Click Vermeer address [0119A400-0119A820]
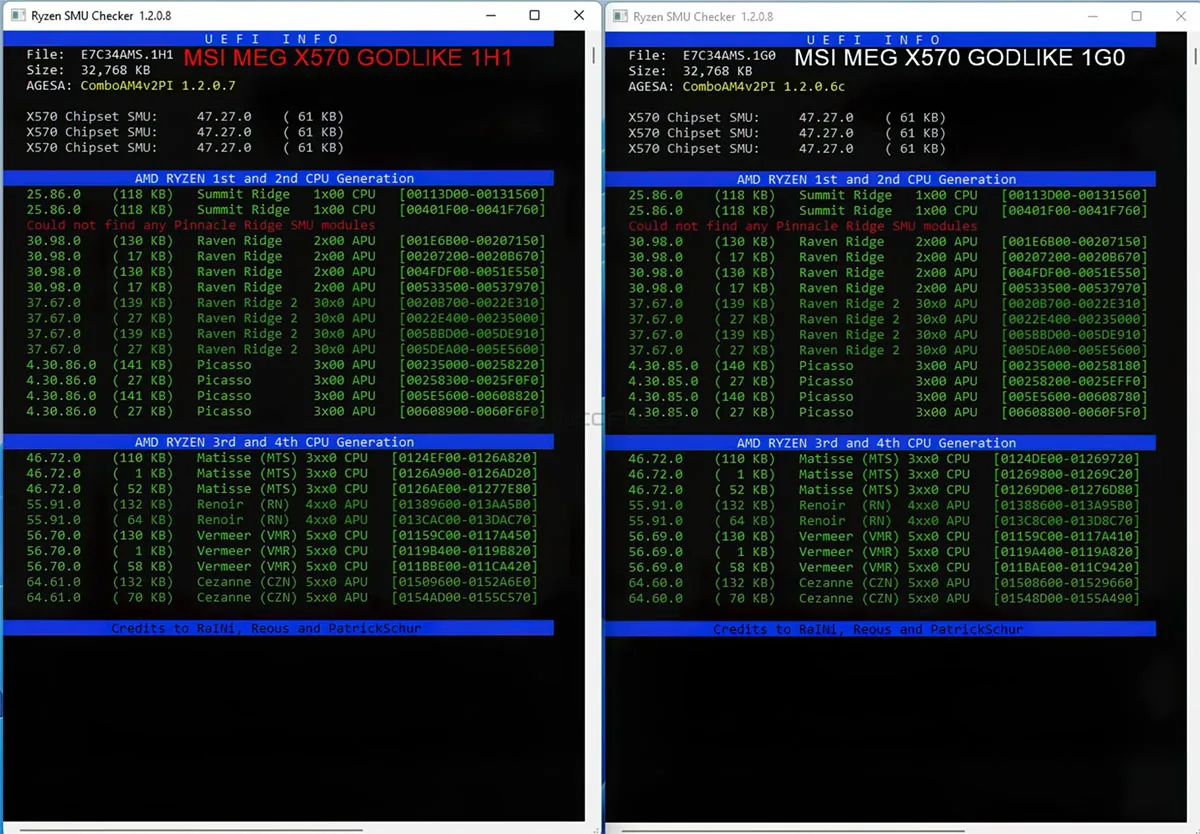This screenshot has height=834, width=1200. (x=1066, y=552)
